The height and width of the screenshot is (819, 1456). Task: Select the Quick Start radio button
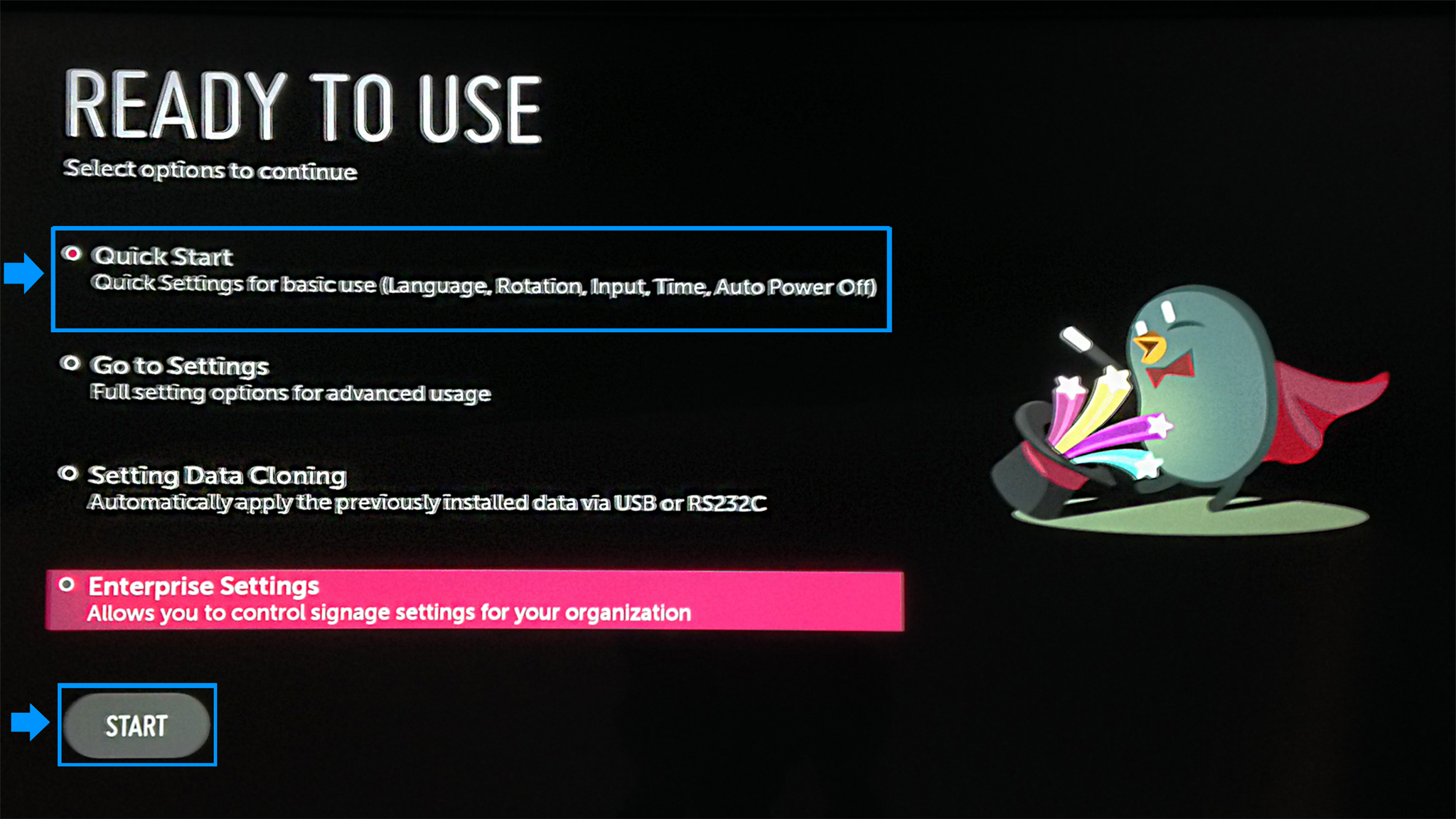(x=72, y=254)
